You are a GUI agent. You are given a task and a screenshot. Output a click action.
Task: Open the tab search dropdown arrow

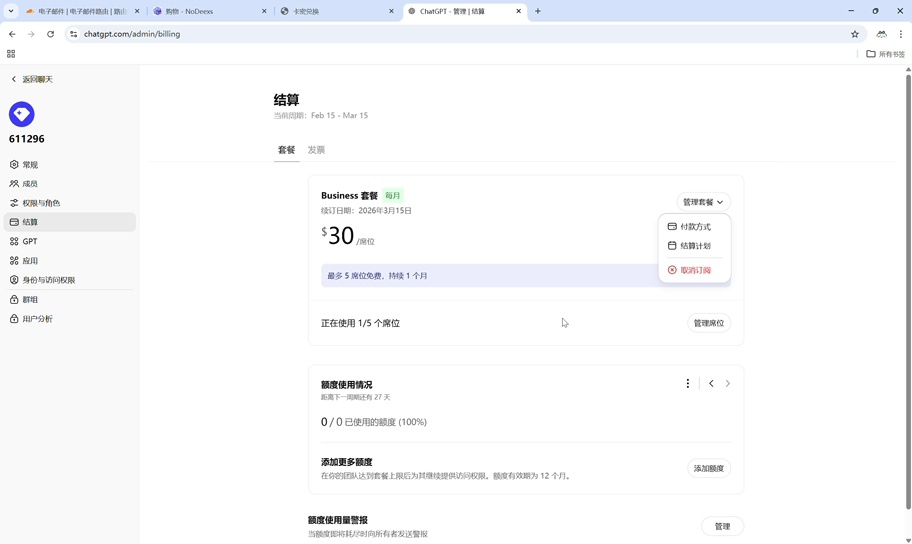(11, 11)
